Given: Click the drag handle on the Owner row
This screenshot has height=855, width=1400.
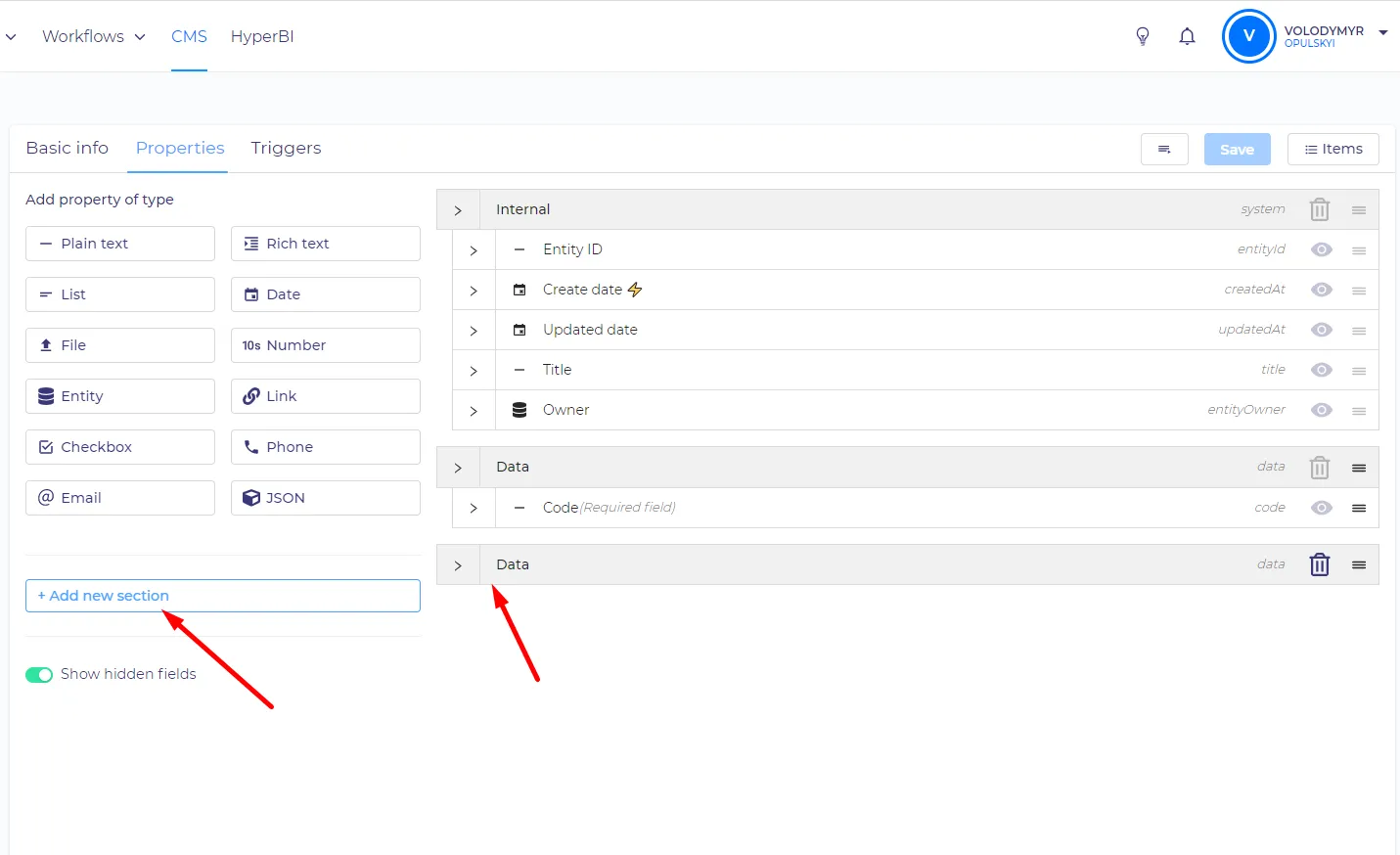Looking at the screenshot, I should pyautogui.click(x=1359, y=411).
